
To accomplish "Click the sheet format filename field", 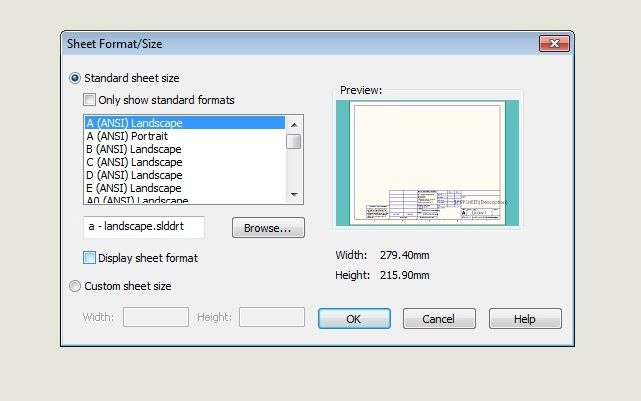I will click(144, 228).
